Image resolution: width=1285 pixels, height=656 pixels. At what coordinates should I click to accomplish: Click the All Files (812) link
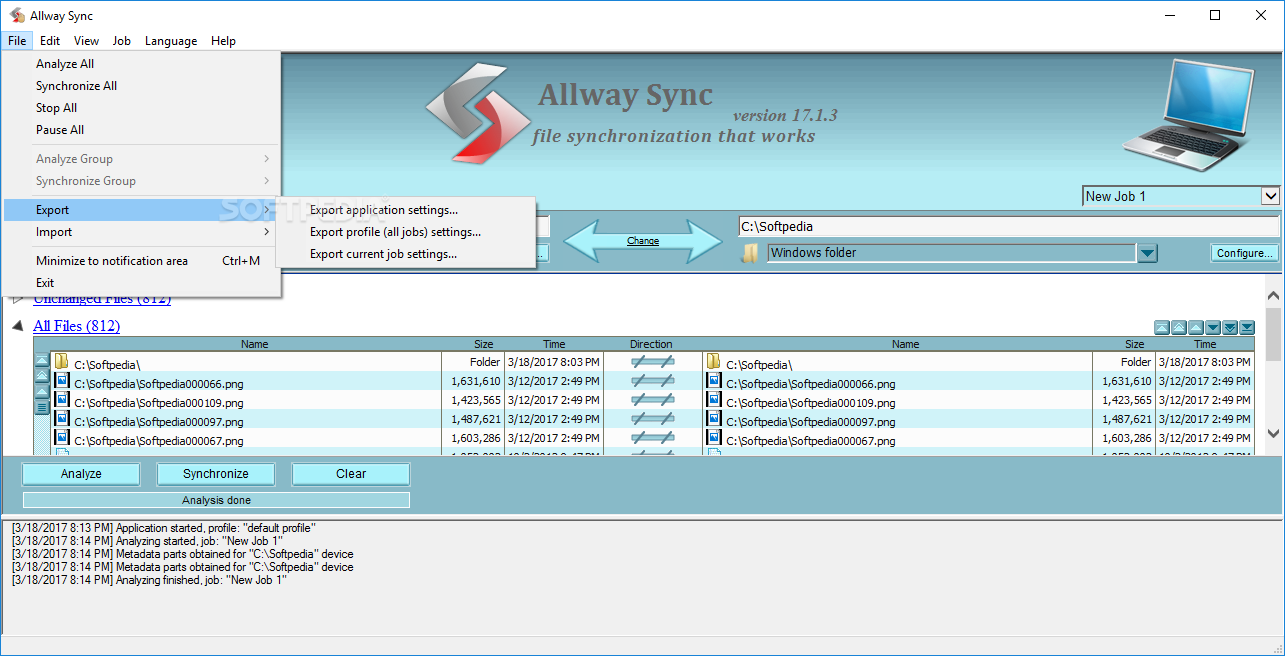[x=77, y=326]
